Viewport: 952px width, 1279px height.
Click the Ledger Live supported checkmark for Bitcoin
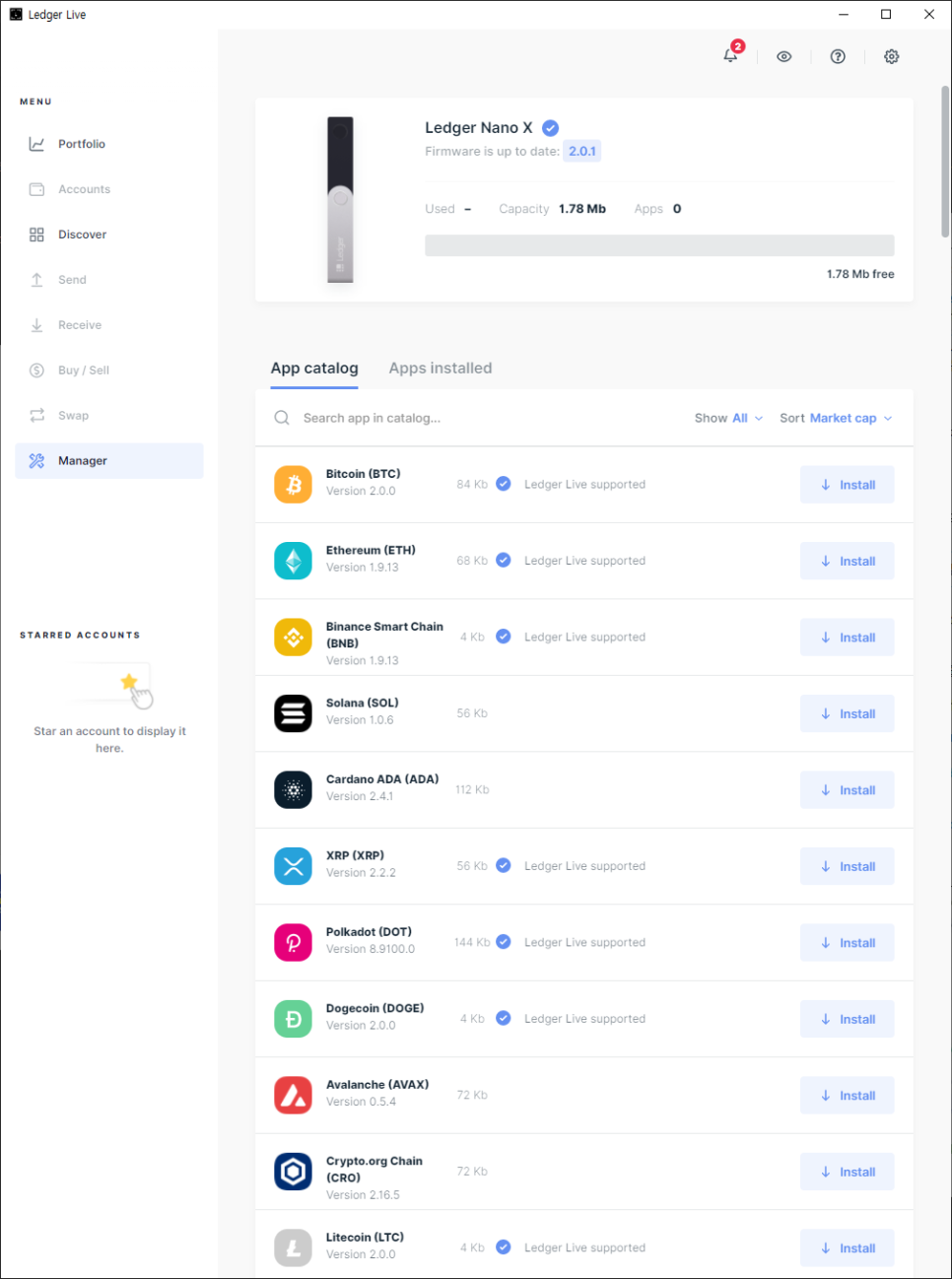(x=504, y=484)
